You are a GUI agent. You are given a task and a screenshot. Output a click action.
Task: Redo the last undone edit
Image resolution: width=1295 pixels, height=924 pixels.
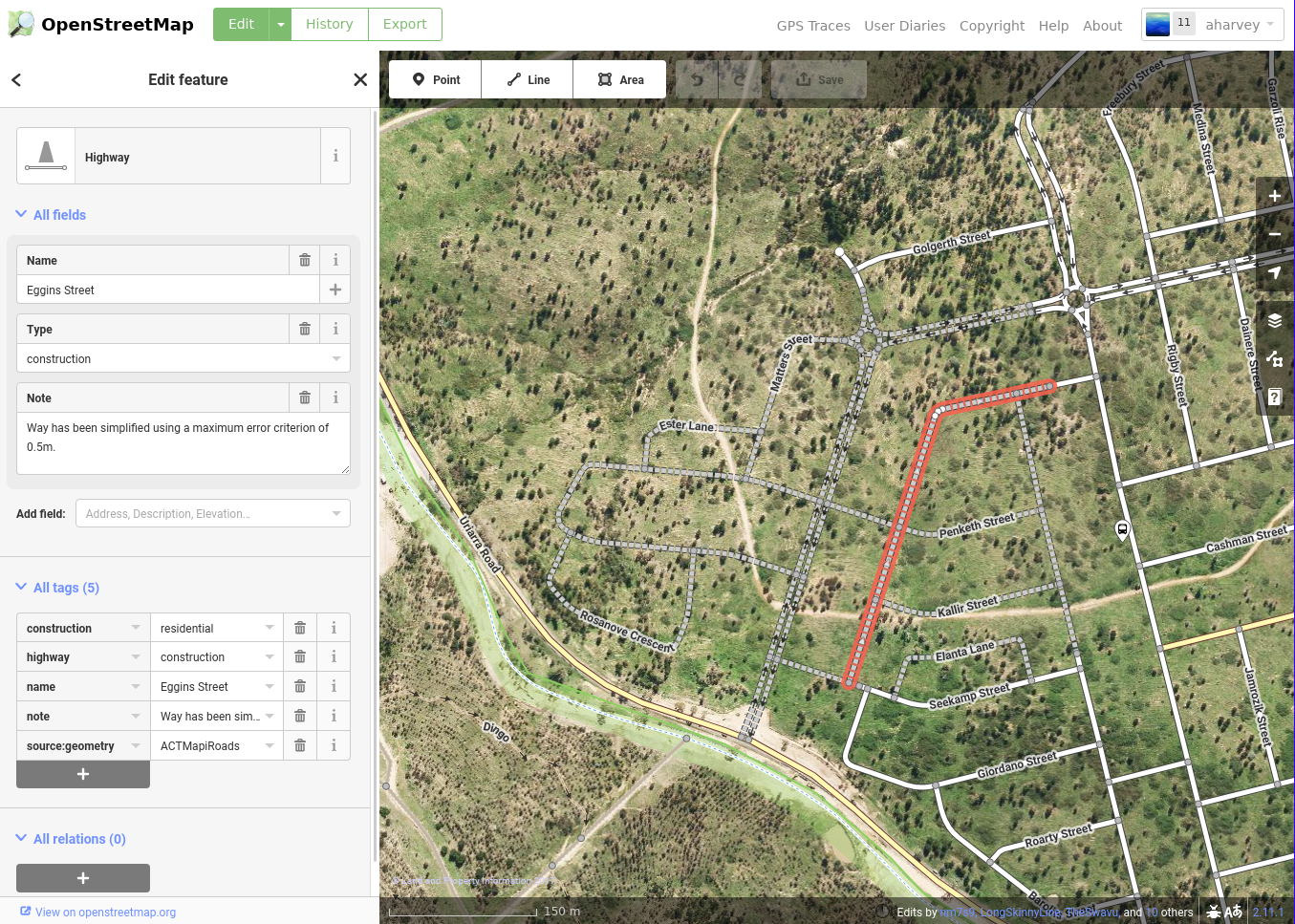740,79
